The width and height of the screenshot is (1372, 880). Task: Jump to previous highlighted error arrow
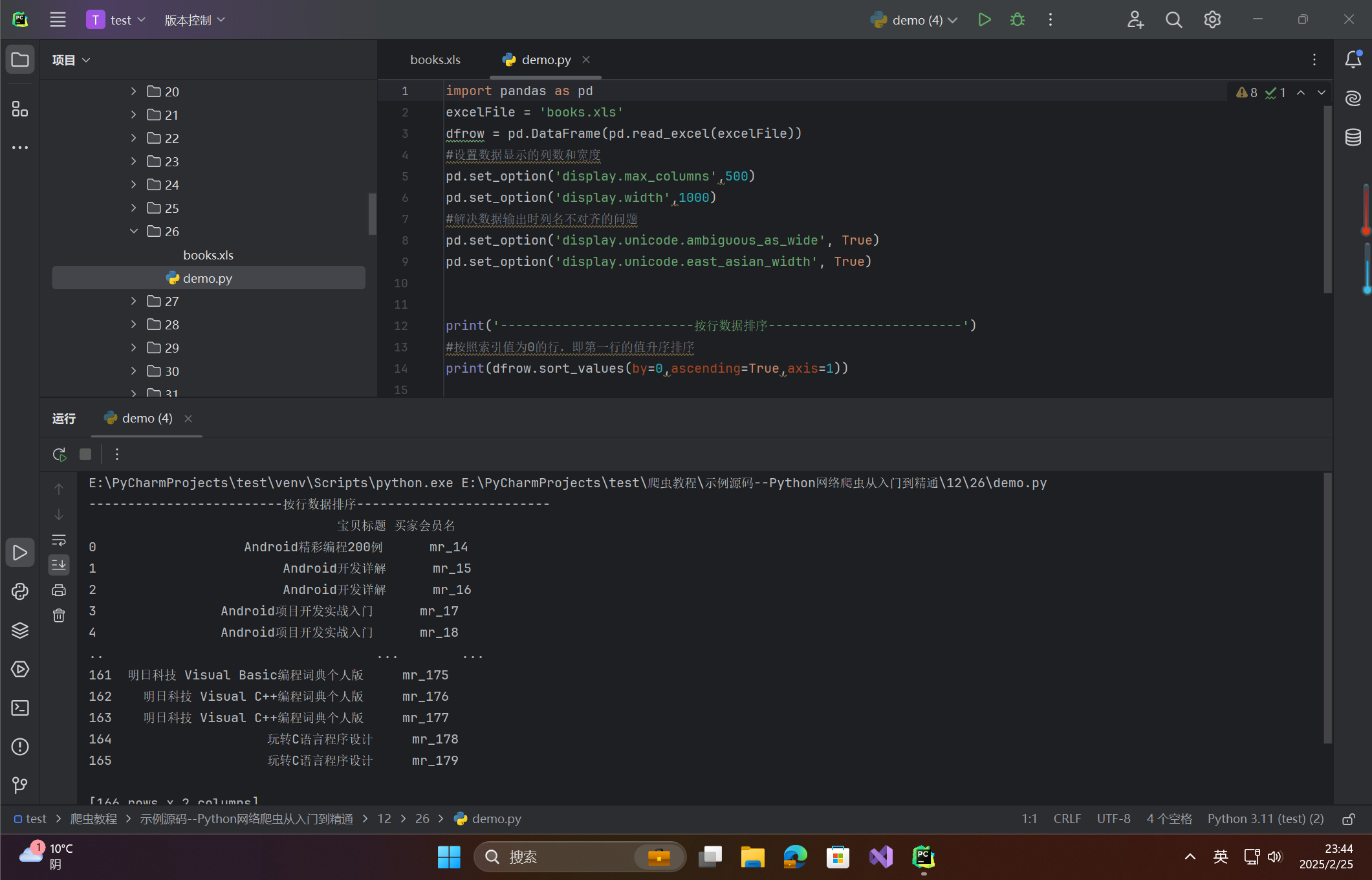[x=1301, y=93]
